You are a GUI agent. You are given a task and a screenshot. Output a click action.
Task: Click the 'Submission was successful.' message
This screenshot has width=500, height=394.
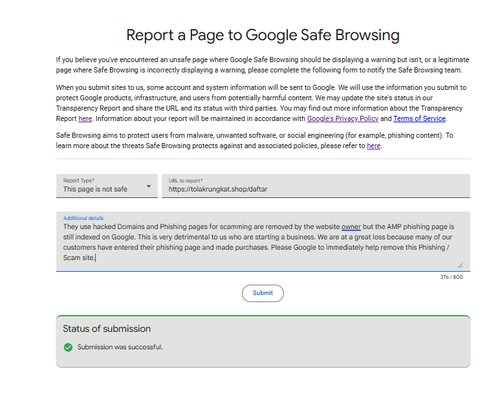[x=120, y=347]
